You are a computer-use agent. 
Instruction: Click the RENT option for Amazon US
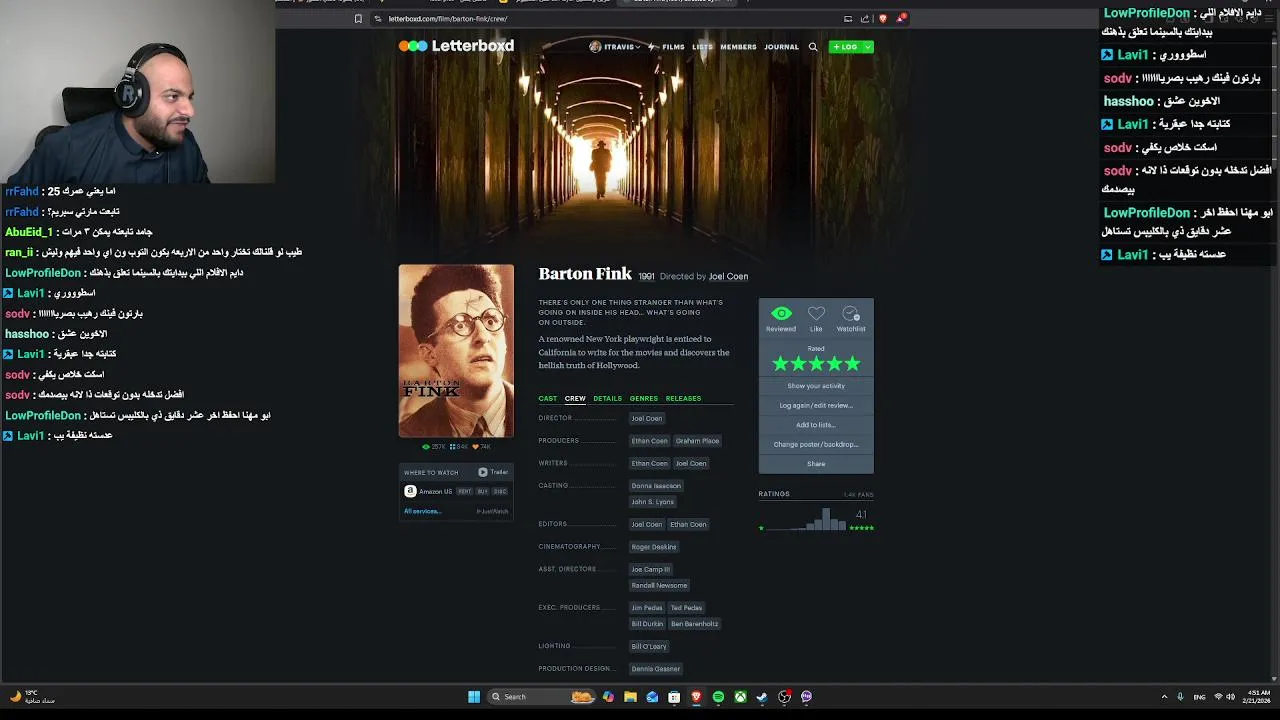(465, 491)
